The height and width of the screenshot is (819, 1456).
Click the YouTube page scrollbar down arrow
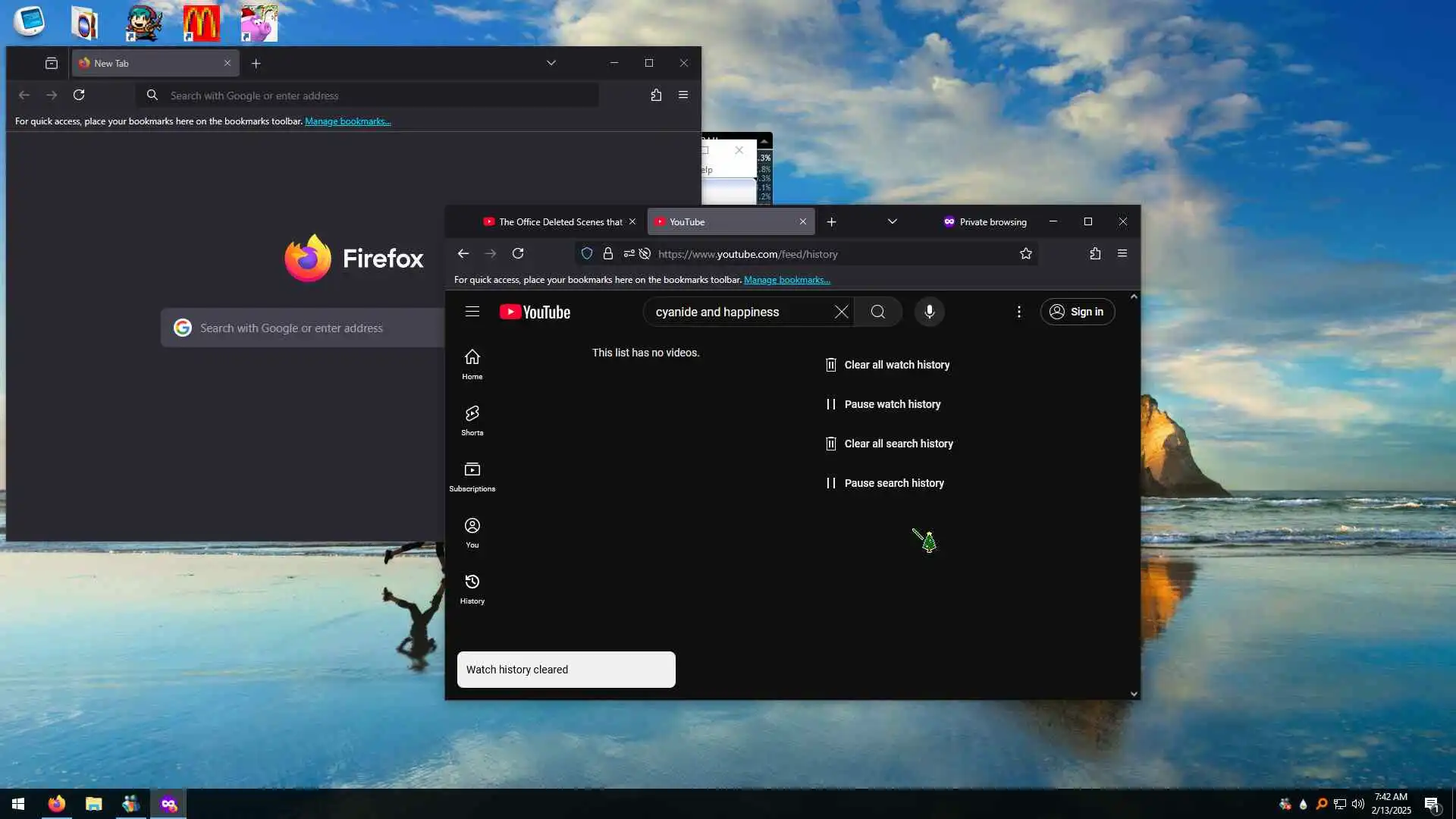click(1133, 693)
